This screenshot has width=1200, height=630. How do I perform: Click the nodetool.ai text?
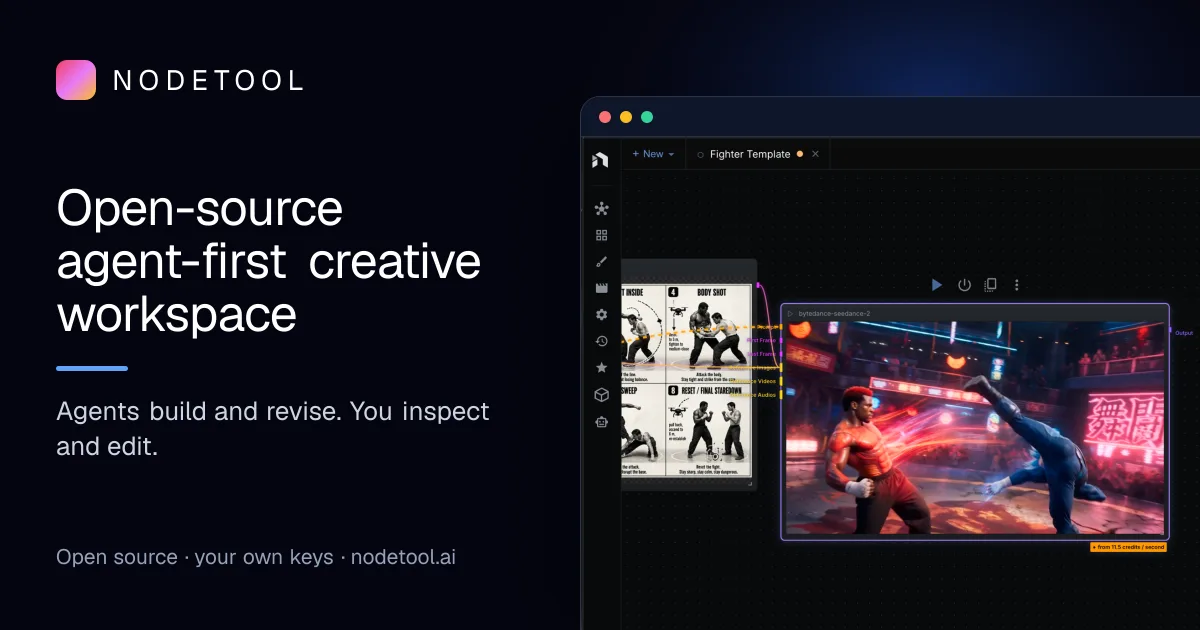click(x=403, y=557)
